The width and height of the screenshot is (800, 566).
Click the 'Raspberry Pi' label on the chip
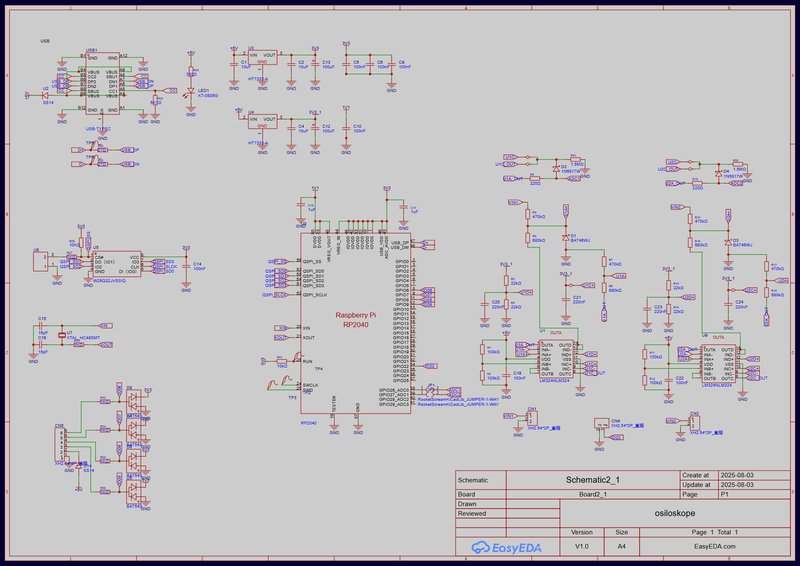(356, 315)
